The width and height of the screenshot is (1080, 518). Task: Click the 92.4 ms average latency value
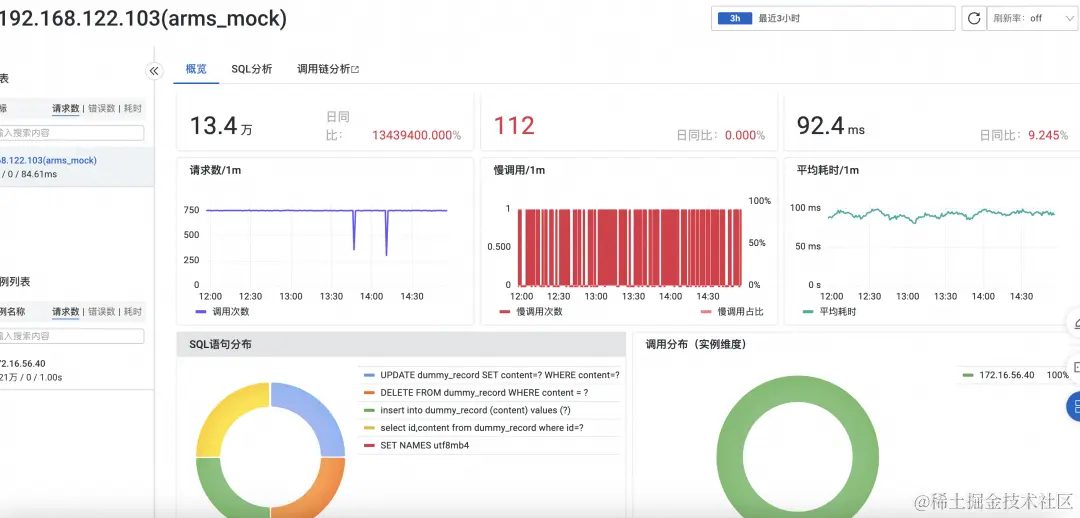tap(831, 125)
